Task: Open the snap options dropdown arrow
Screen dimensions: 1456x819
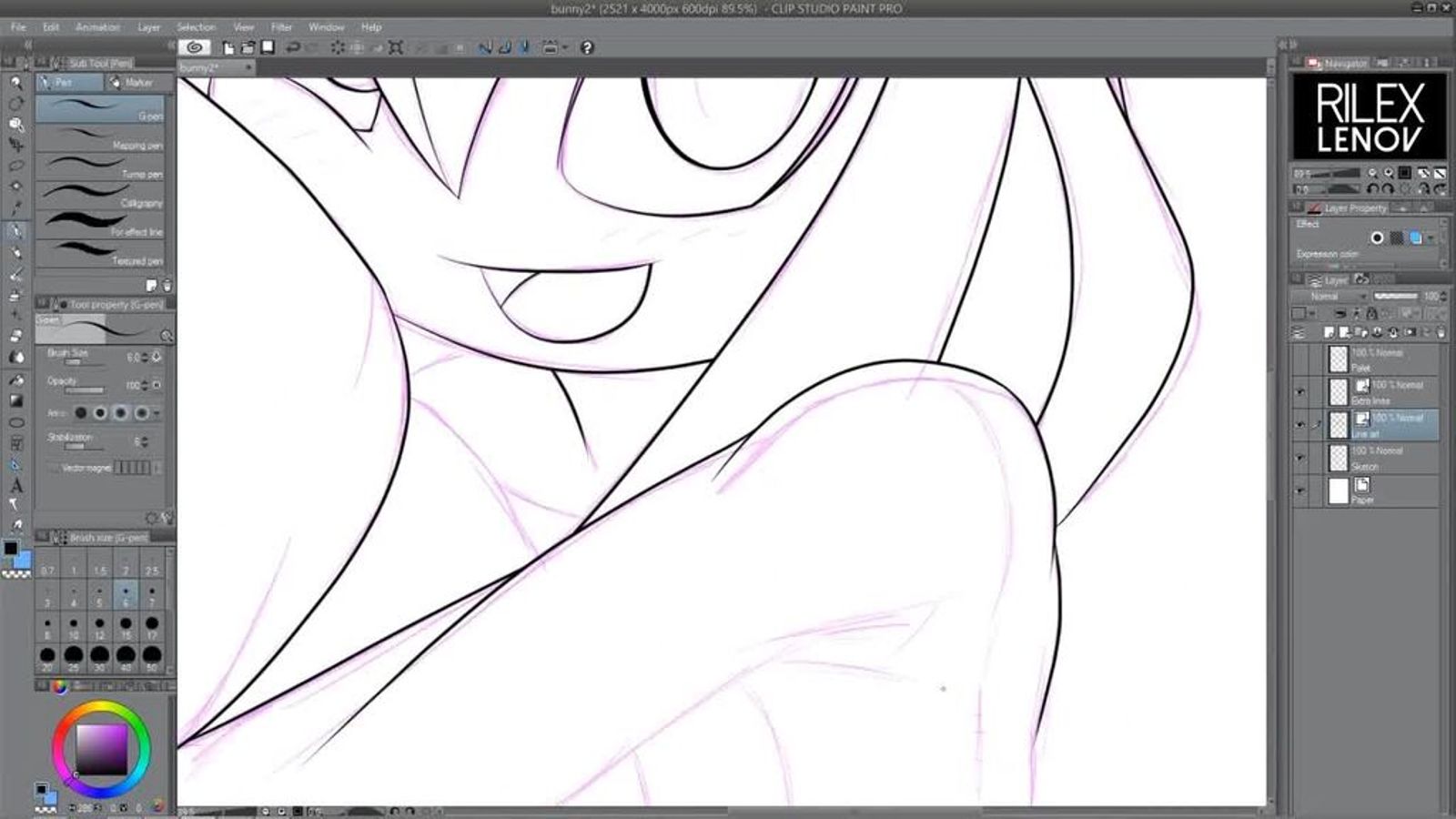Action: click(x=565, y=47)
